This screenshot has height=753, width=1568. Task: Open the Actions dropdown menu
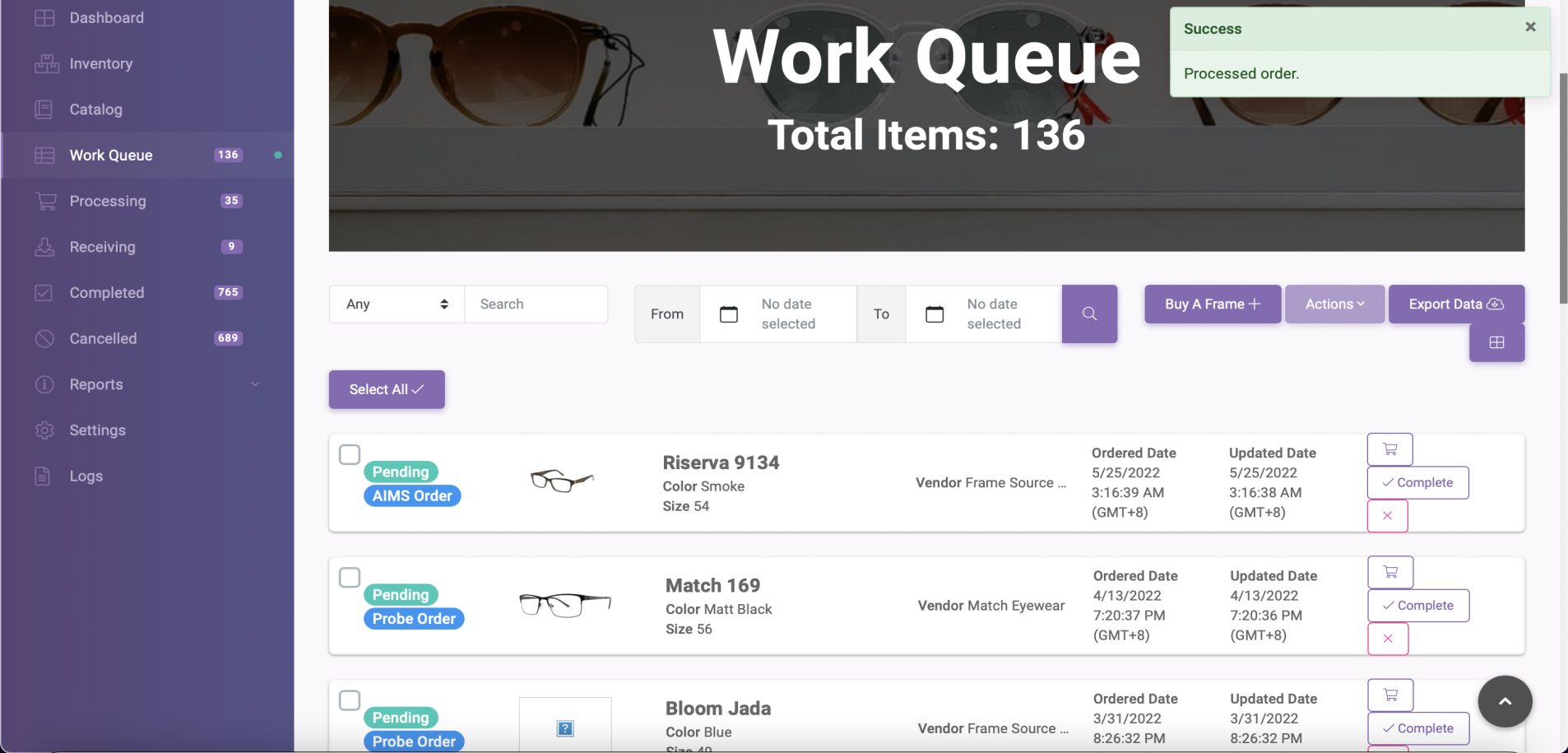click(1334, 304)
